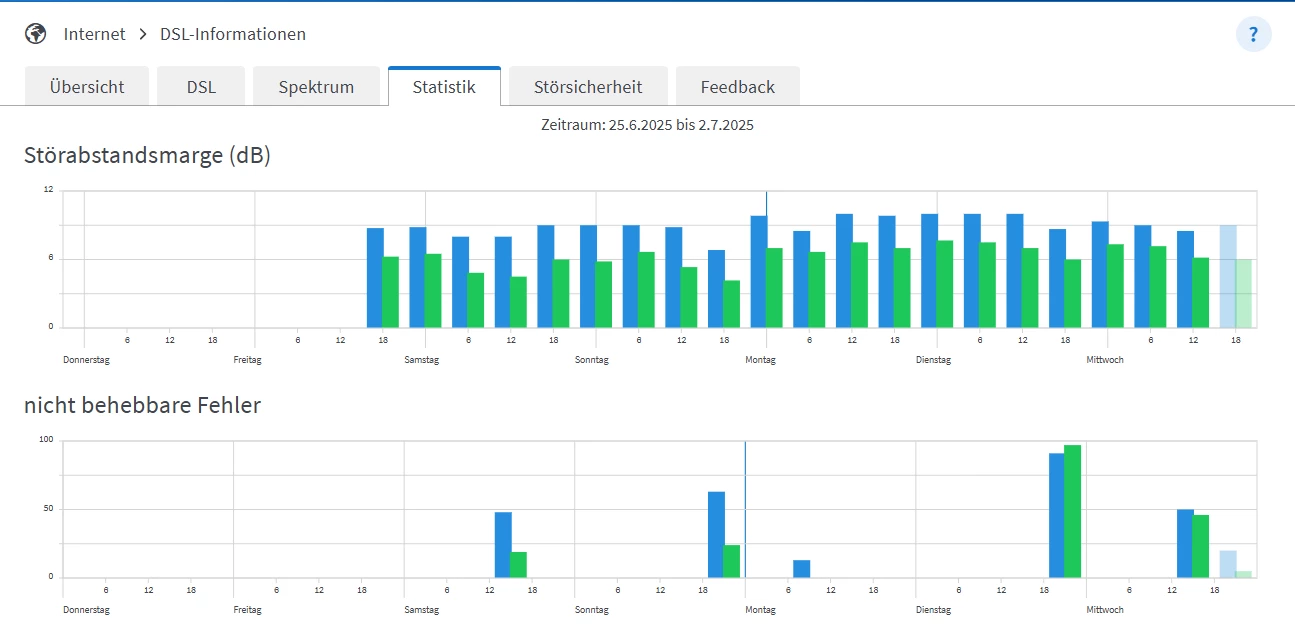Image resolution: width=1295 pixels, height=637 pixels.
Task: Click the Zeitraum date range text
Action: pos(647,125)
